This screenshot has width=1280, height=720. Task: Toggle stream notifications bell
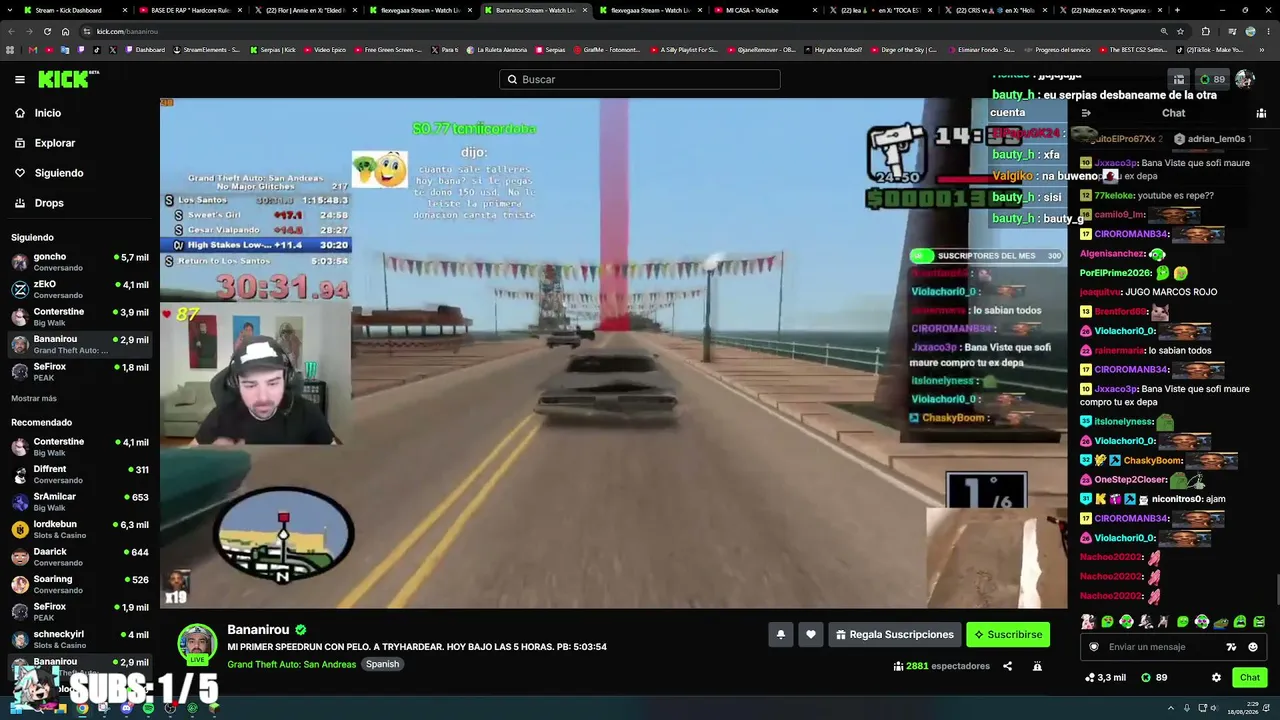pyautogui.click(x=781, y=634)
